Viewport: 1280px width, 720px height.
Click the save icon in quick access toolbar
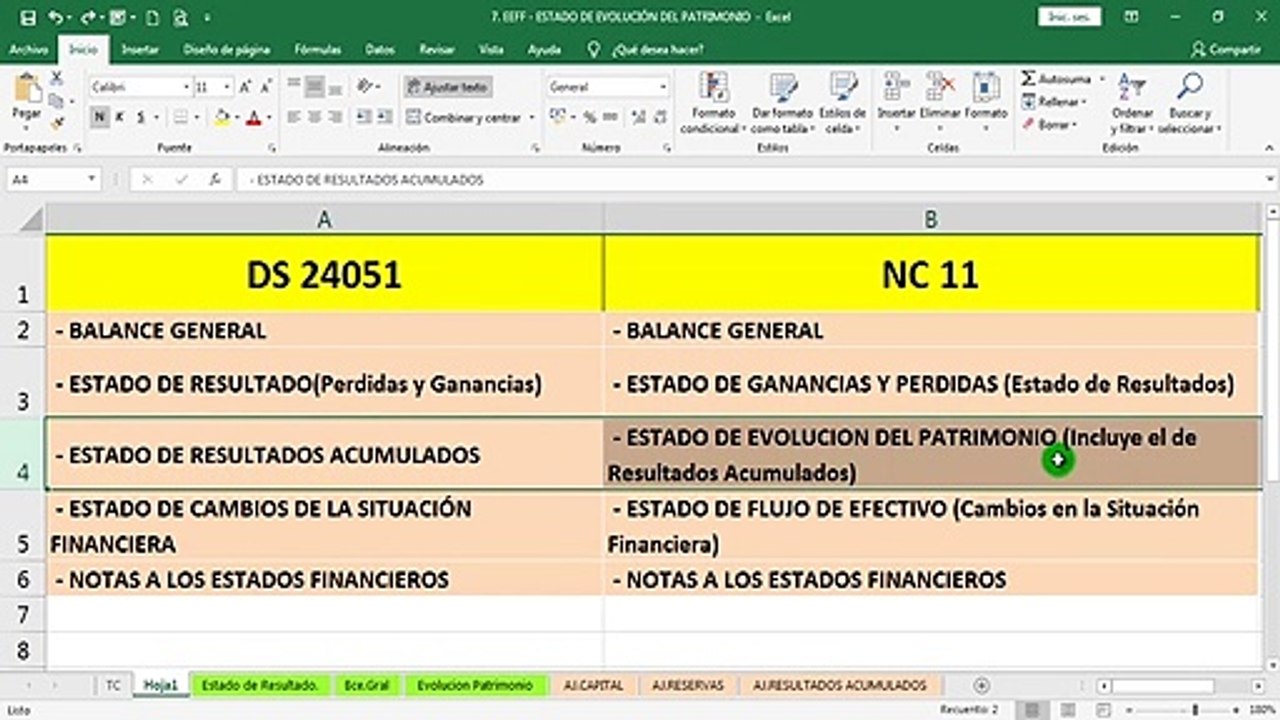click(28, 17)
